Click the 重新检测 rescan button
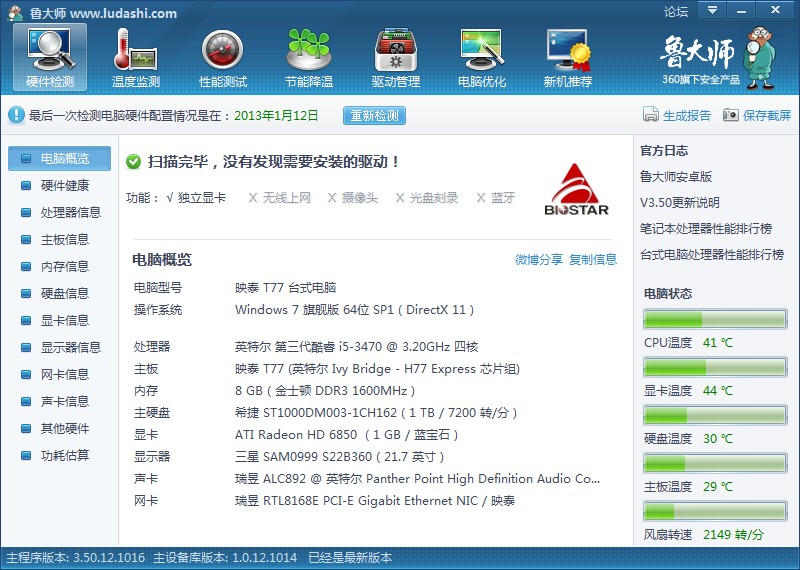Image resolution: width=800 pixels, height=570 pixels. coord(374,115)
